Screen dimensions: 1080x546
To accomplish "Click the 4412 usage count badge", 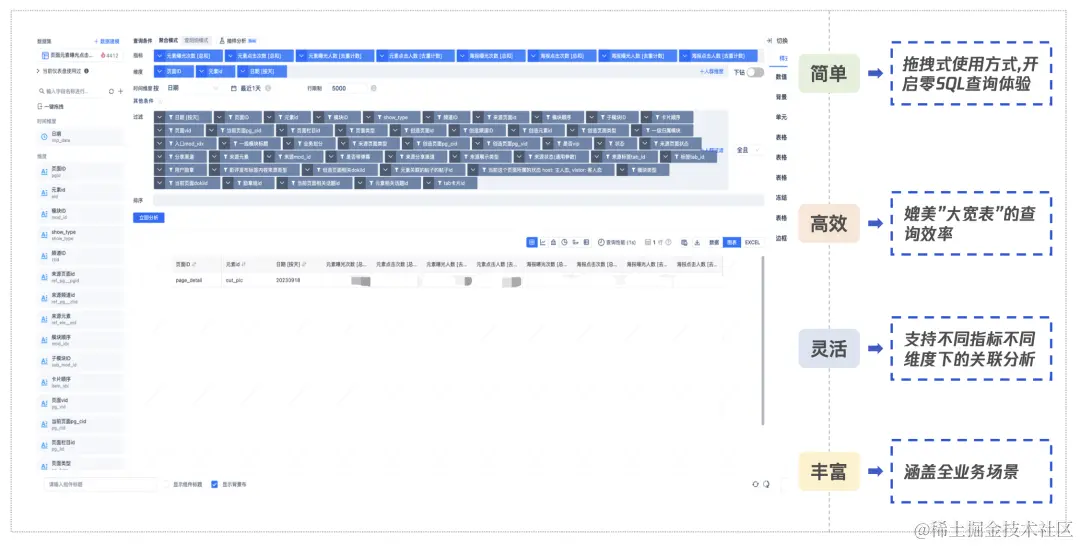I will 110,55.
